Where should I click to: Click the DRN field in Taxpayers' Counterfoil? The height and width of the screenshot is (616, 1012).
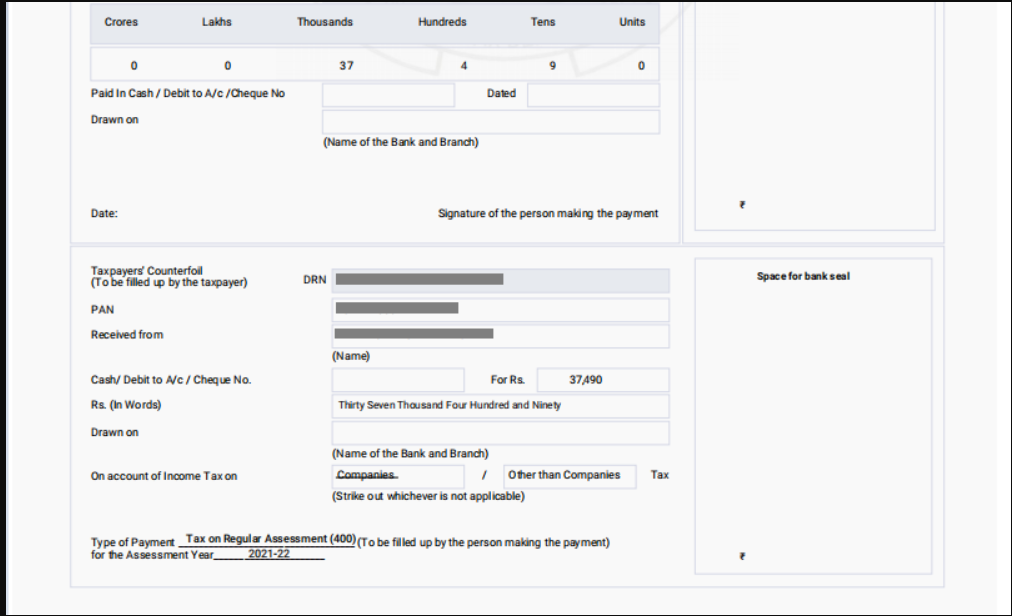click(x=500, y=280)
